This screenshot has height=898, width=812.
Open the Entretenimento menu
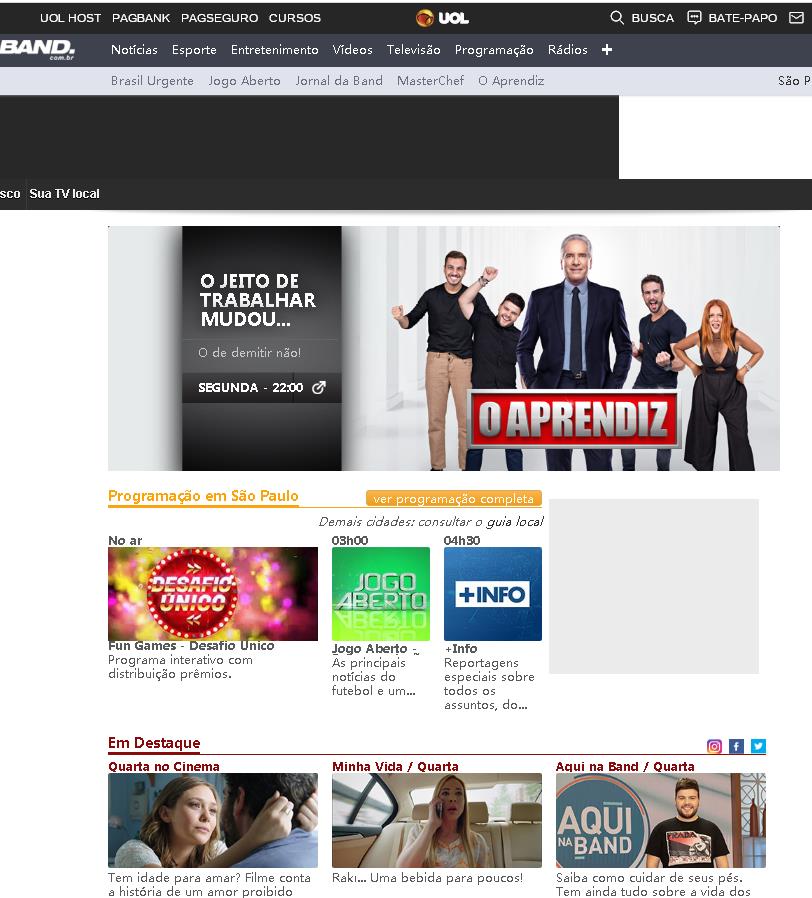click(274, 50)
